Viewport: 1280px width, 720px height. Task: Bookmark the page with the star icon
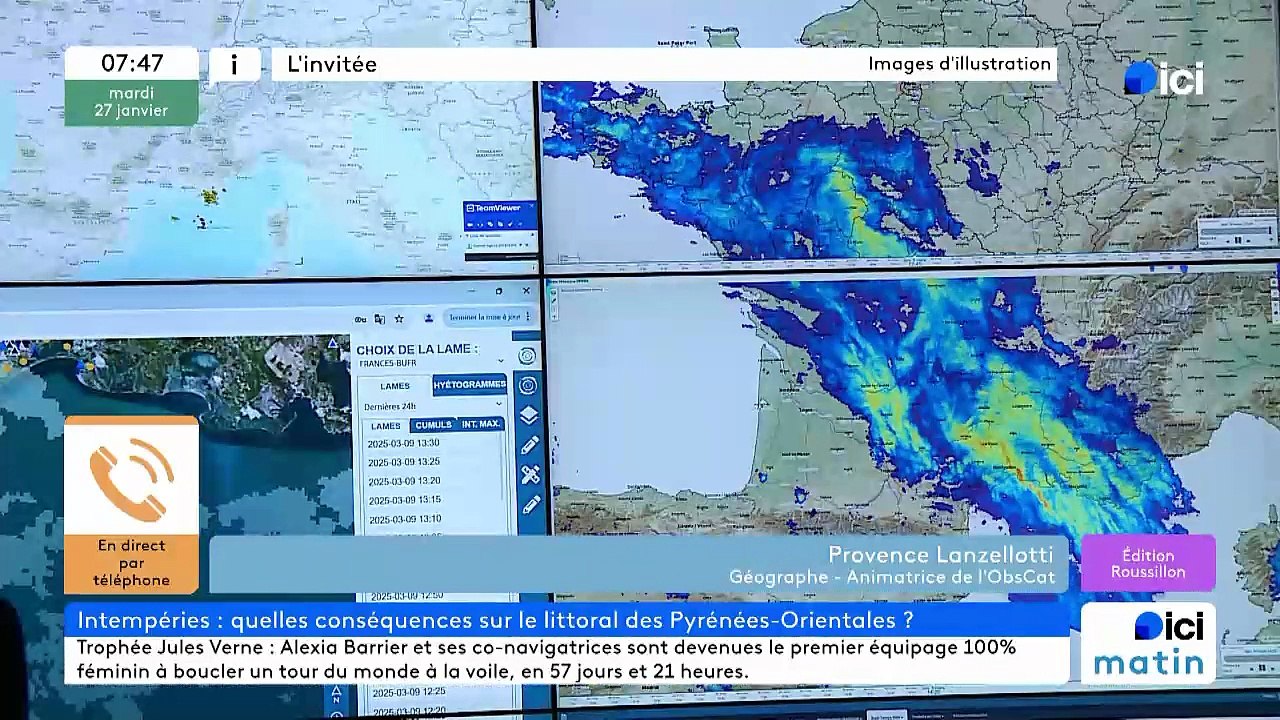[399, 319]
